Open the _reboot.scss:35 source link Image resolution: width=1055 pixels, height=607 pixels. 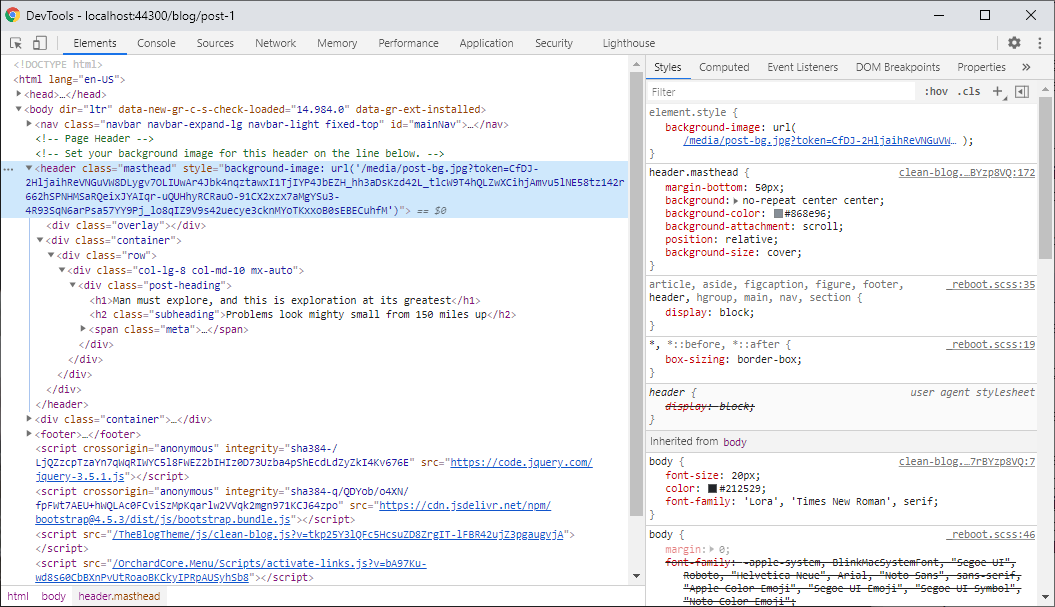tap(990, 285)
